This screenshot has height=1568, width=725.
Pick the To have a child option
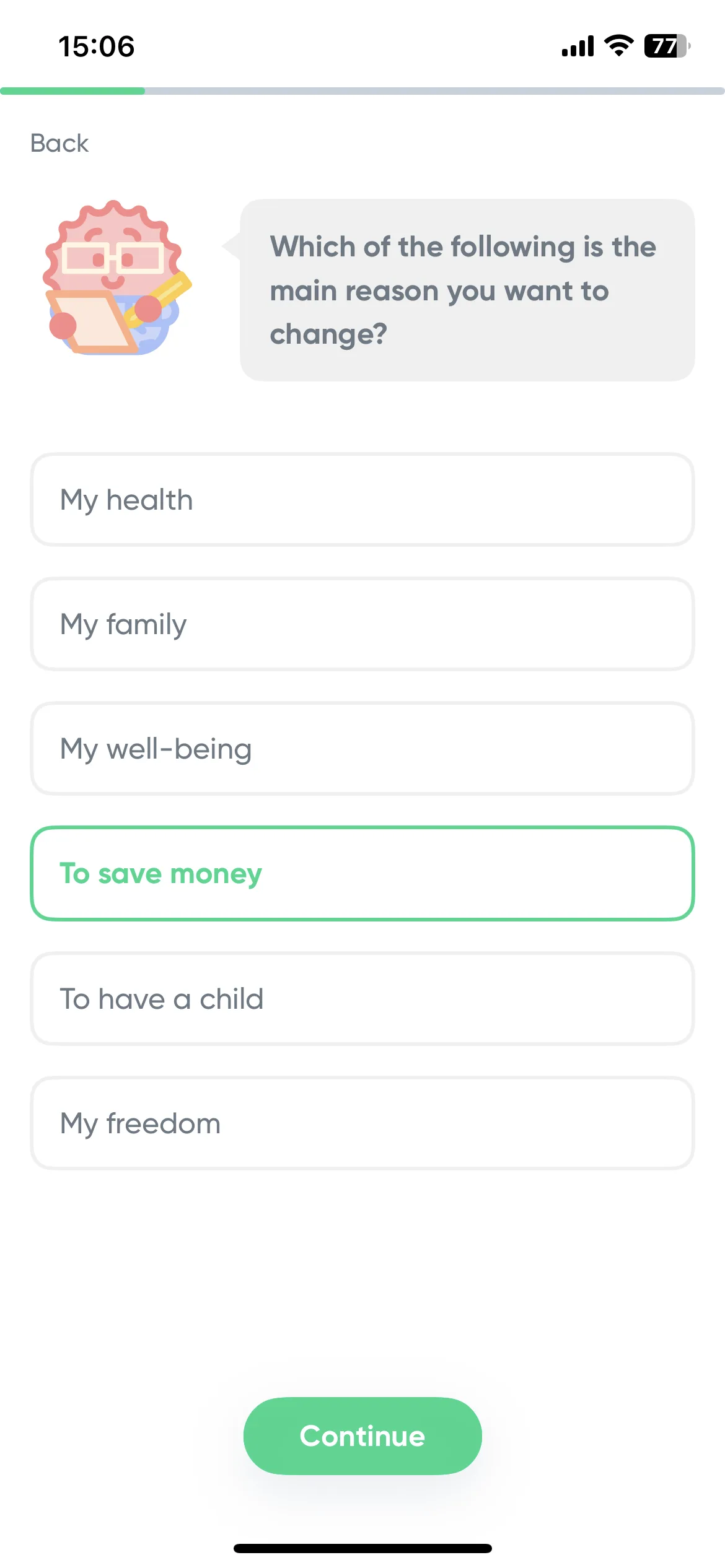coord(362,999)
